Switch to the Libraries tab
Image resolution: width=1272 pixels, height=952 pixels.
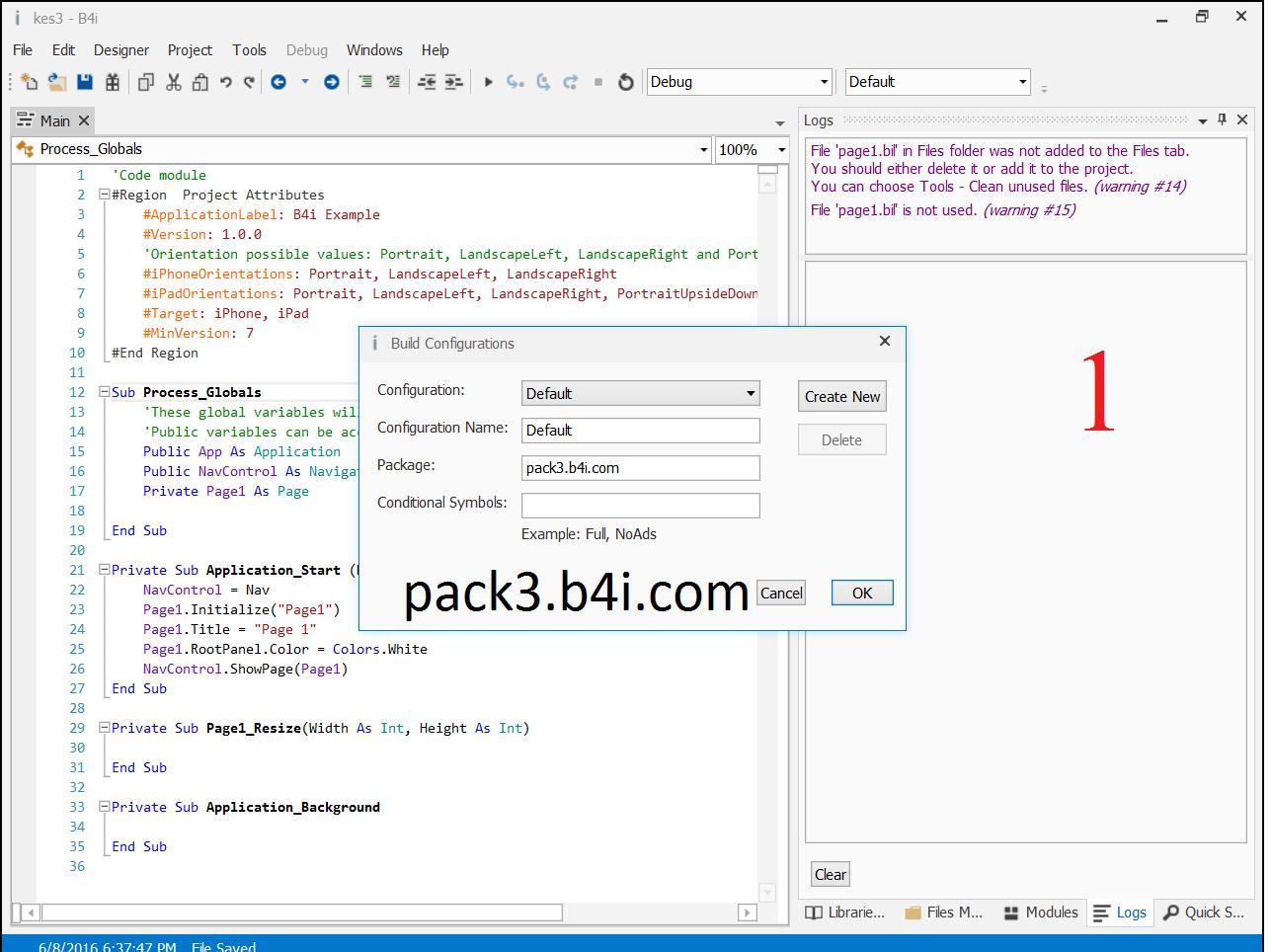(845, 912)
